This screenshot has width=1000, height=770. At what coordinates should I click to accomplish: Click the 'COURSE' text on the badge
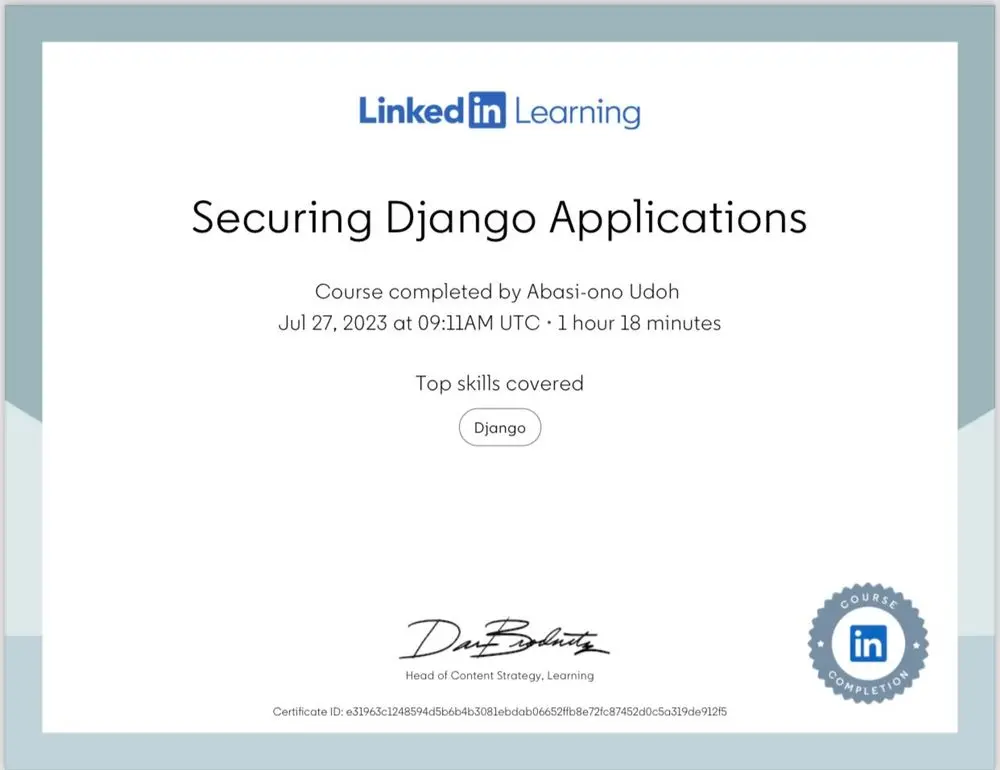(x=870, y=601)
